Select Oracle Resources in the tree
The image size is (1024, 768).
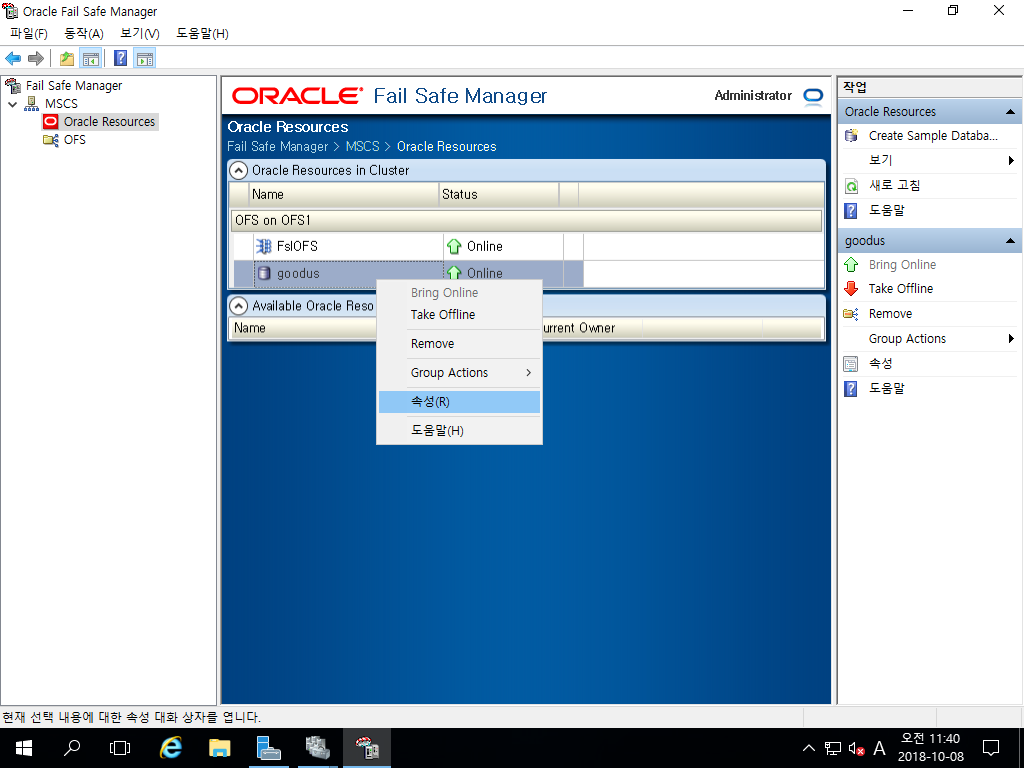coord(109,121)
